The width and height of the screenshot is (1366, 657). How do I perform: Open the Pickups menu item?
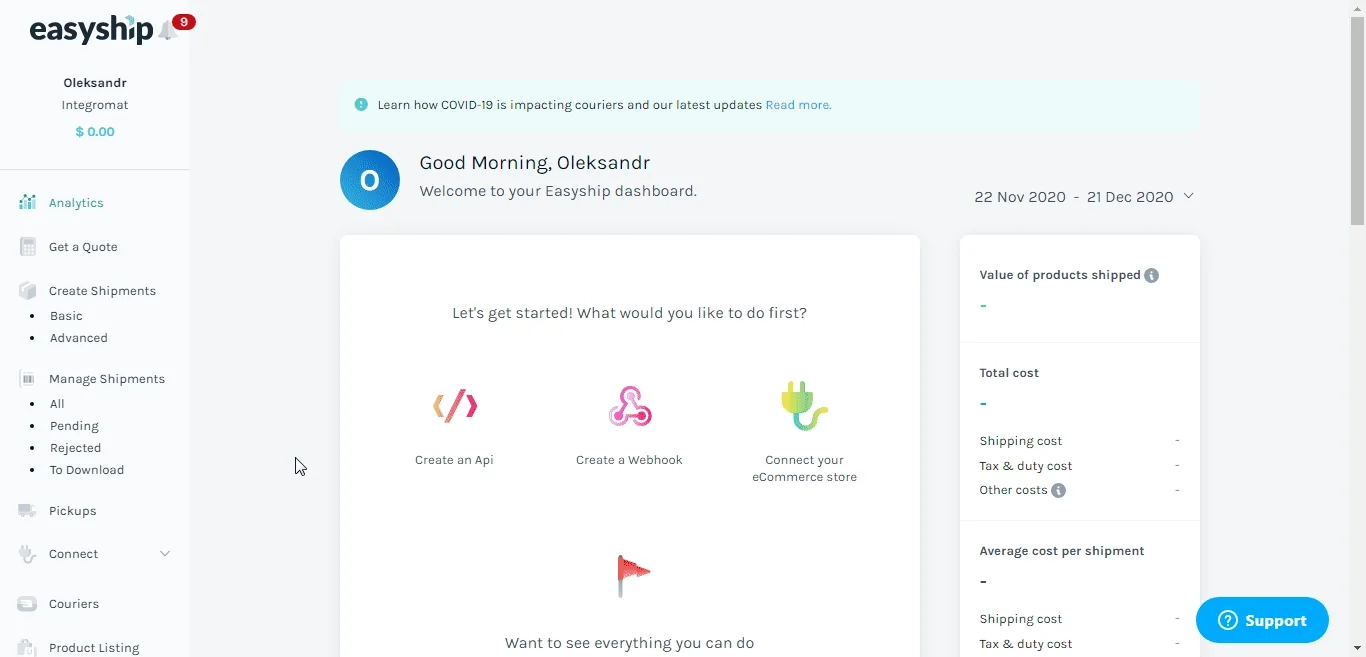click(73, 511)
